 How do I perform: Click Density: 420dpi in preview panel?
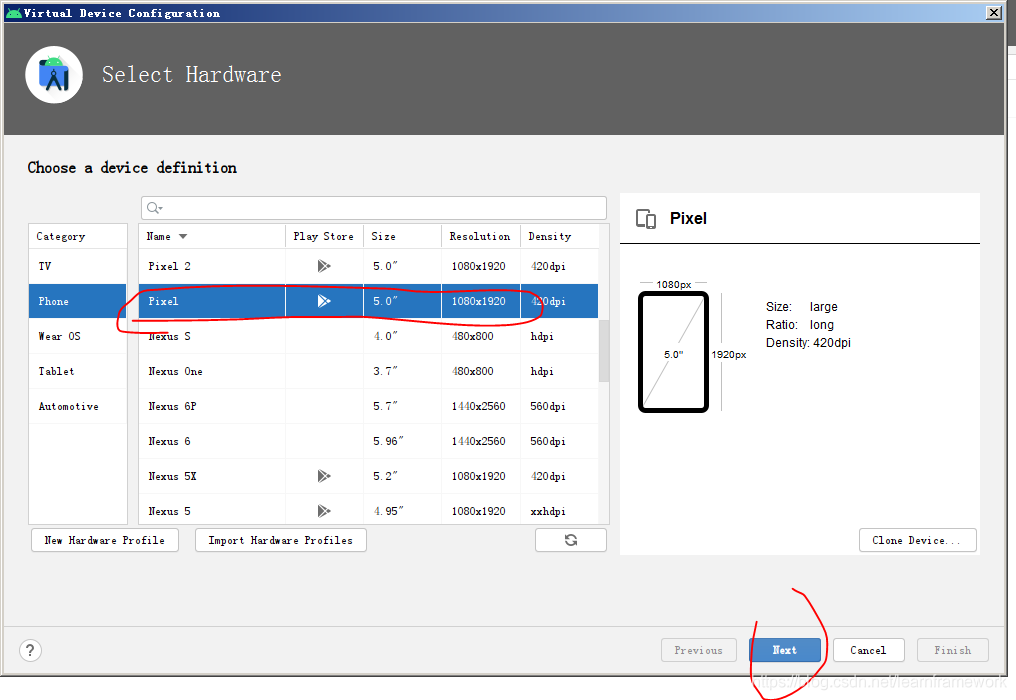tap(808, 343)
